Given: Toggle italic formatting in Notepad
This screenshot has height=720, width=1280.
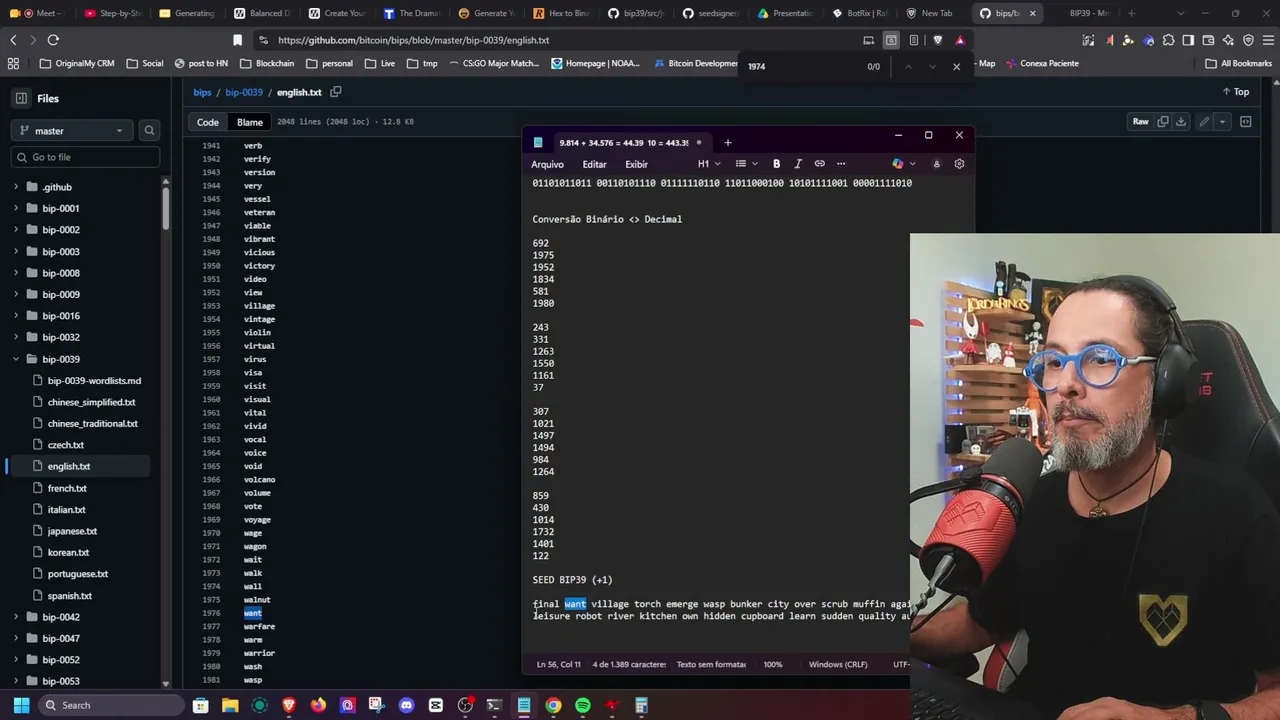Looking at the screenshot, I should click(798, 164).
